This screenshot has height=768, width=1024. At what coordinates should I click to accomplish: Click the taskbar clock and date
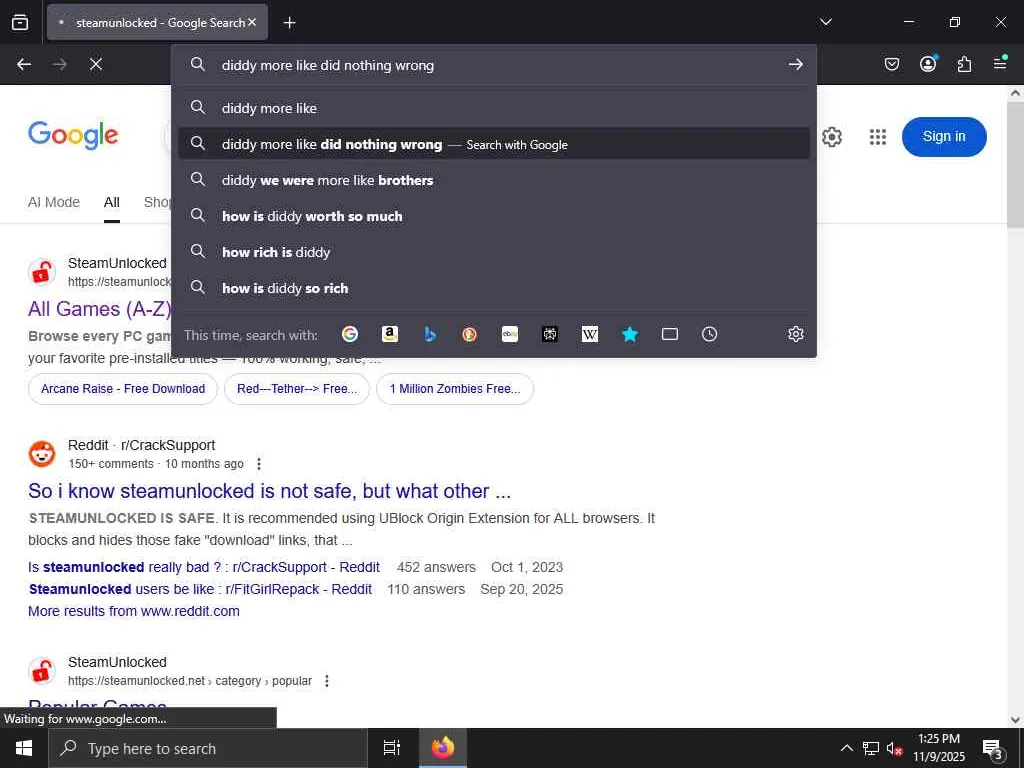click(938, 748)
